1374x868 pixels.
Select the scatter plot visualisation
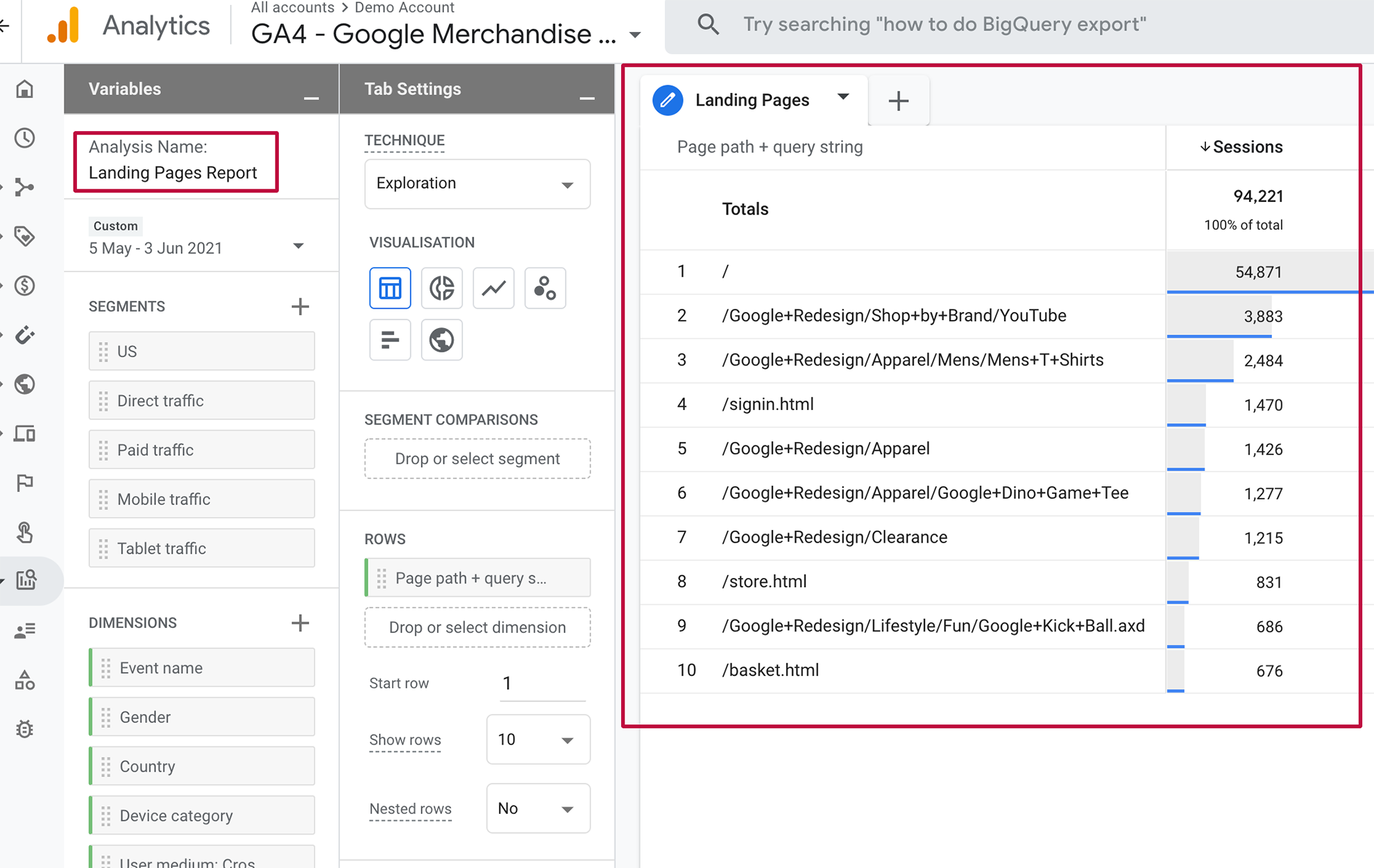545,287
